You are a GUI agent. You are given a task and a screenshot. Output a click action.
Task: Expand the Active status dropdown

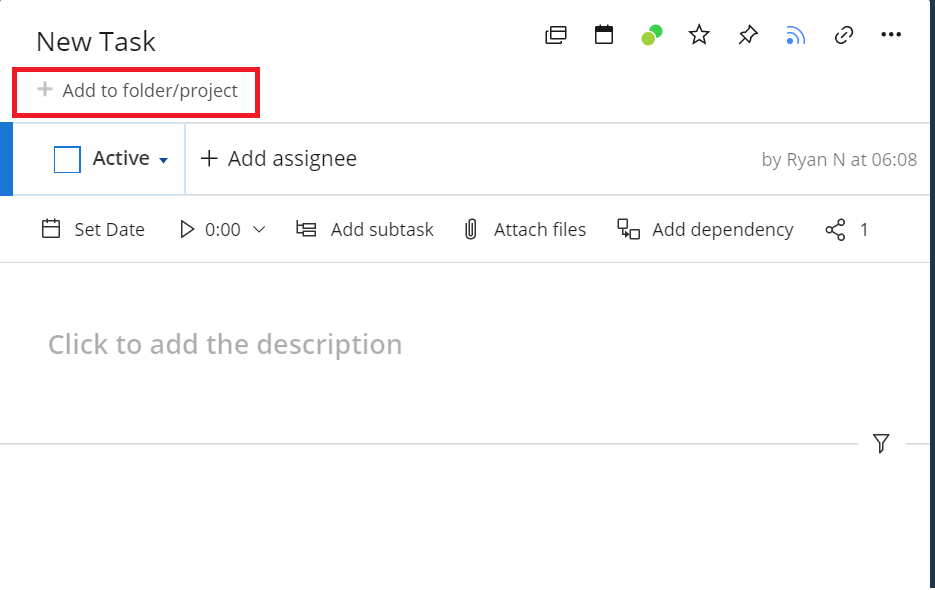[163, 160]
